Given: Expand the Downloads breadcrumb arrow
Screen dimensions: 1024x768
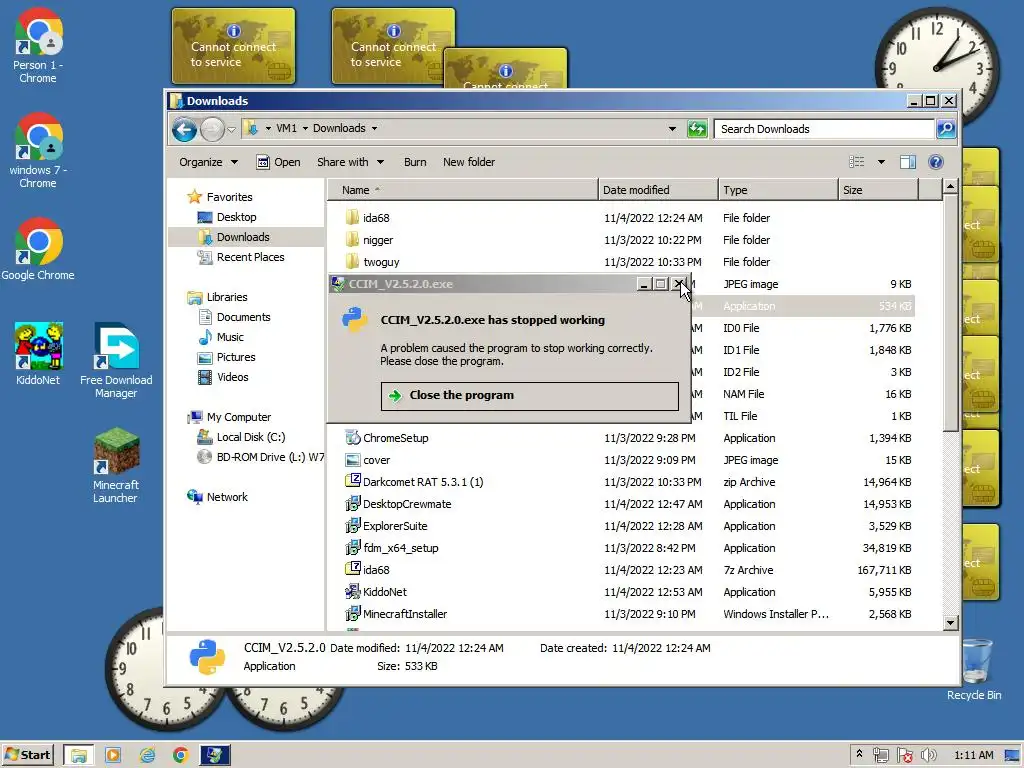Looking at the screenshot, I should [x=374, y=129].
